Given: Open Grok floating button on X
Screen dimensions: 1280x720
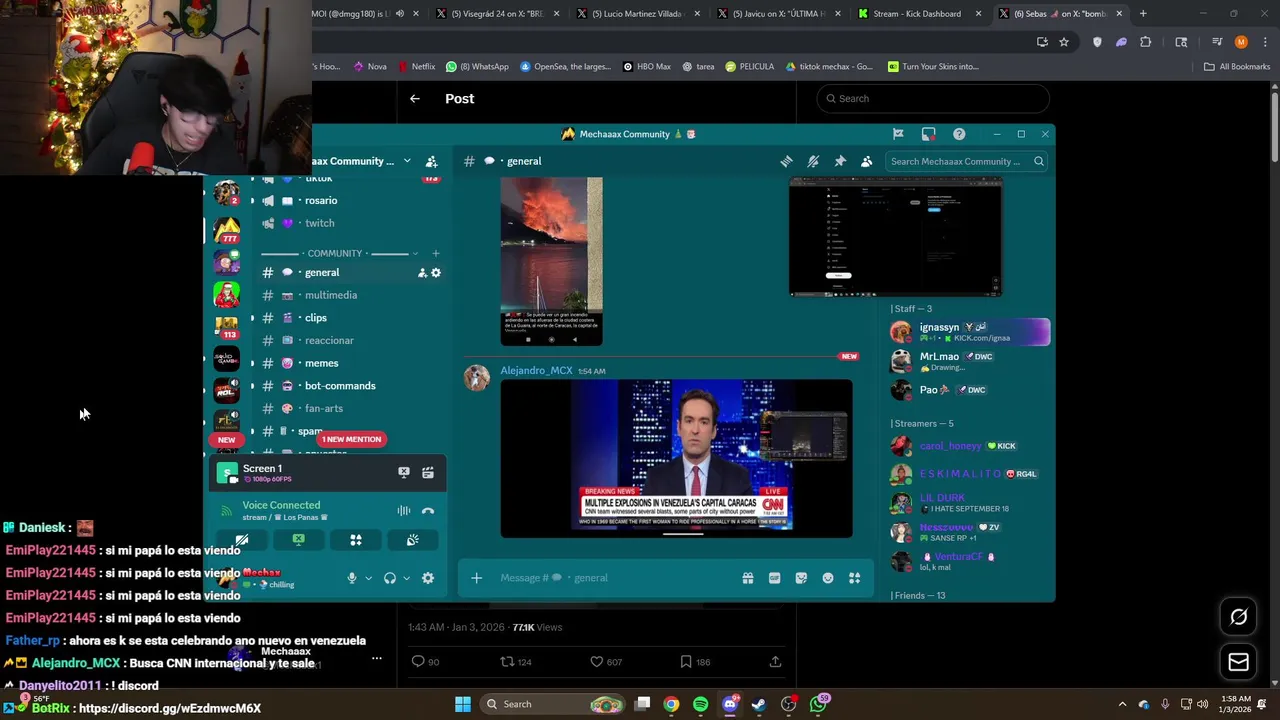Looking at the screenshot, I should 1238,617.
